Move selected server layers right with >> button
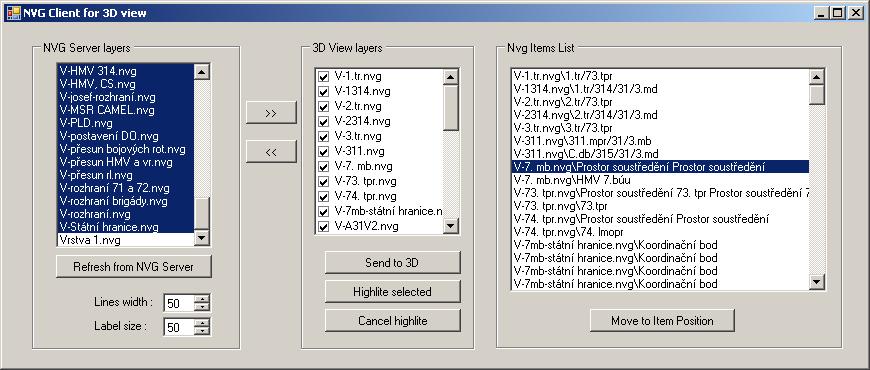870x370 pixels. pos(271,113)
